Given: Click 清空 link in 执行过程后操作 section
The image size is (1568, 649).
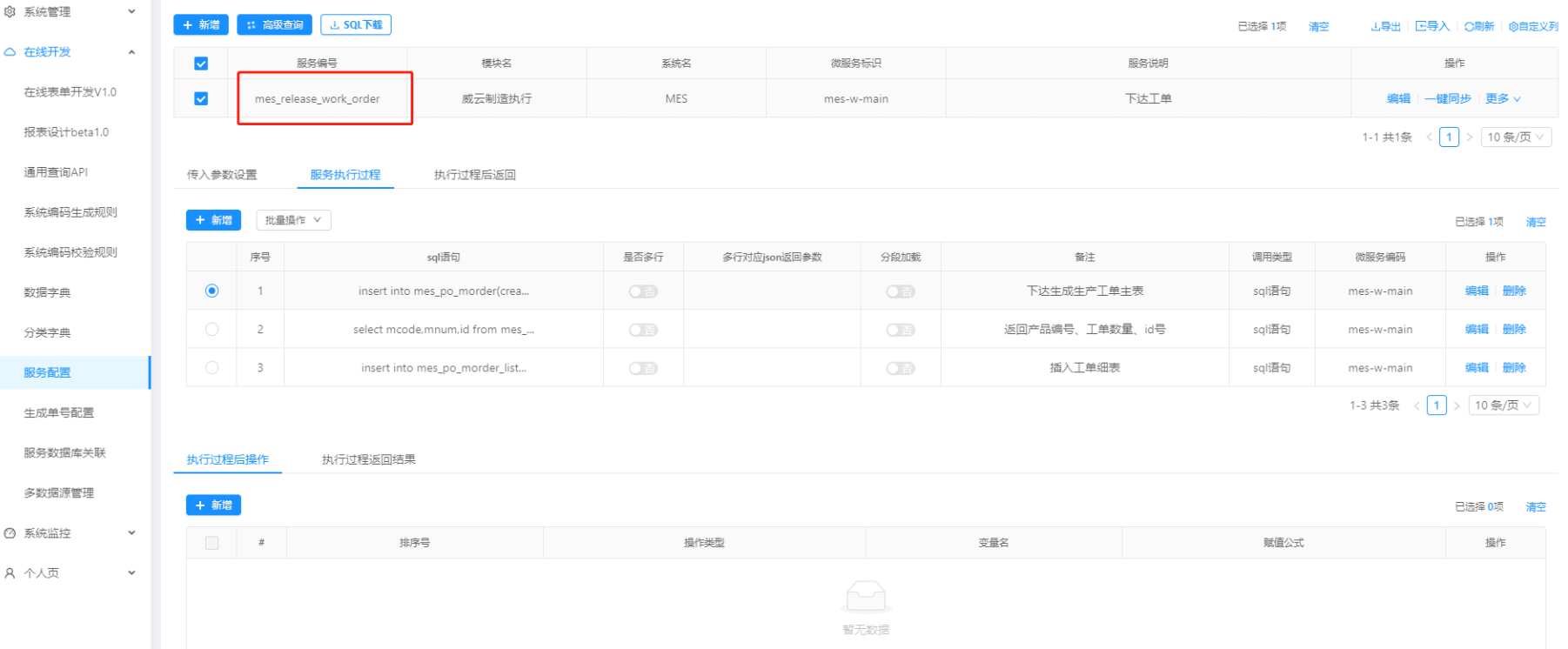Looking at the screenshot, I should pos(1536,507).
